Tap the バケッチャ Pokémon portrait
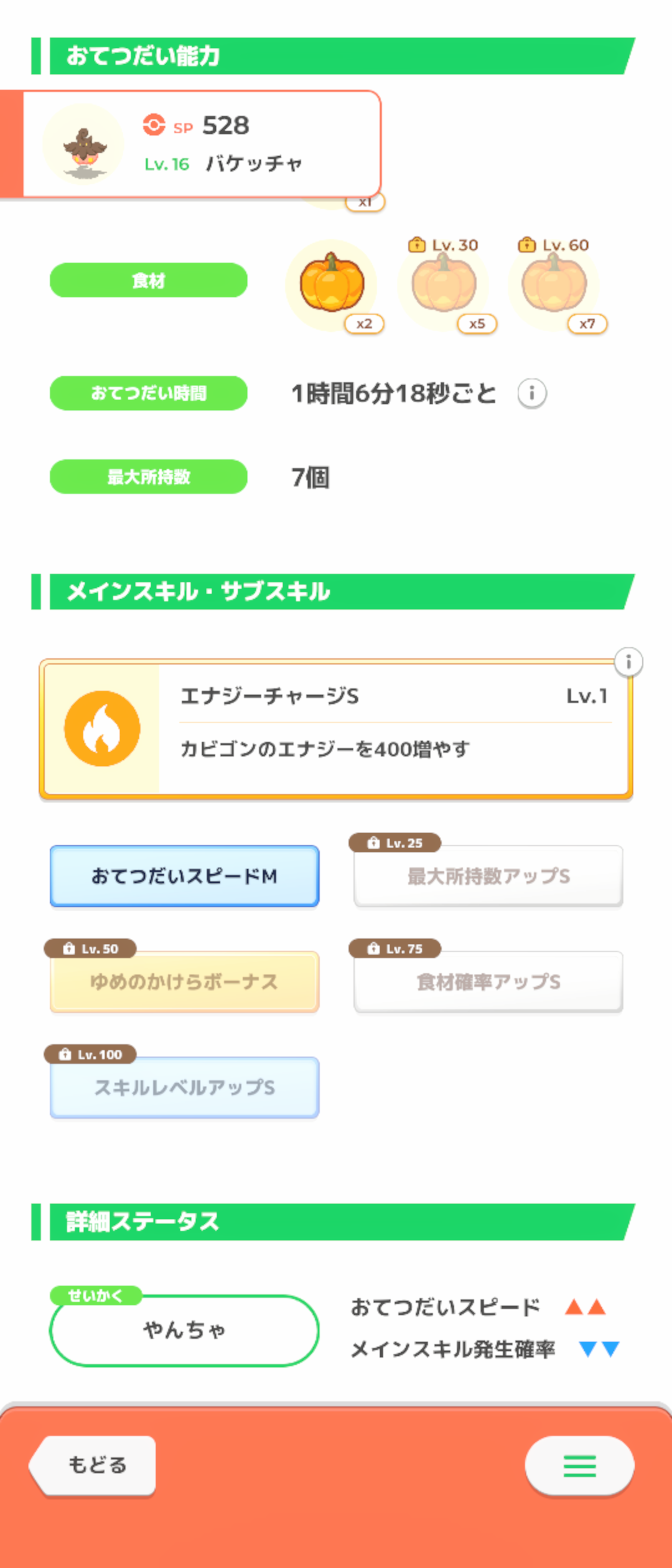Screen dimensions: 672x1568 (83, 144)
